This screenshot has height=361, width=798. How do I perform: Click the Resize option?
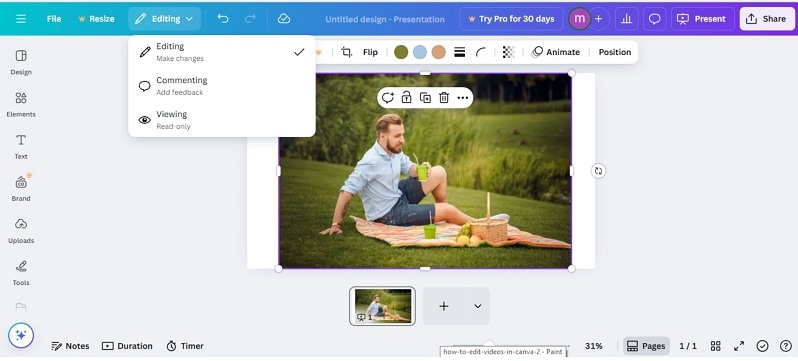(96, 19)
